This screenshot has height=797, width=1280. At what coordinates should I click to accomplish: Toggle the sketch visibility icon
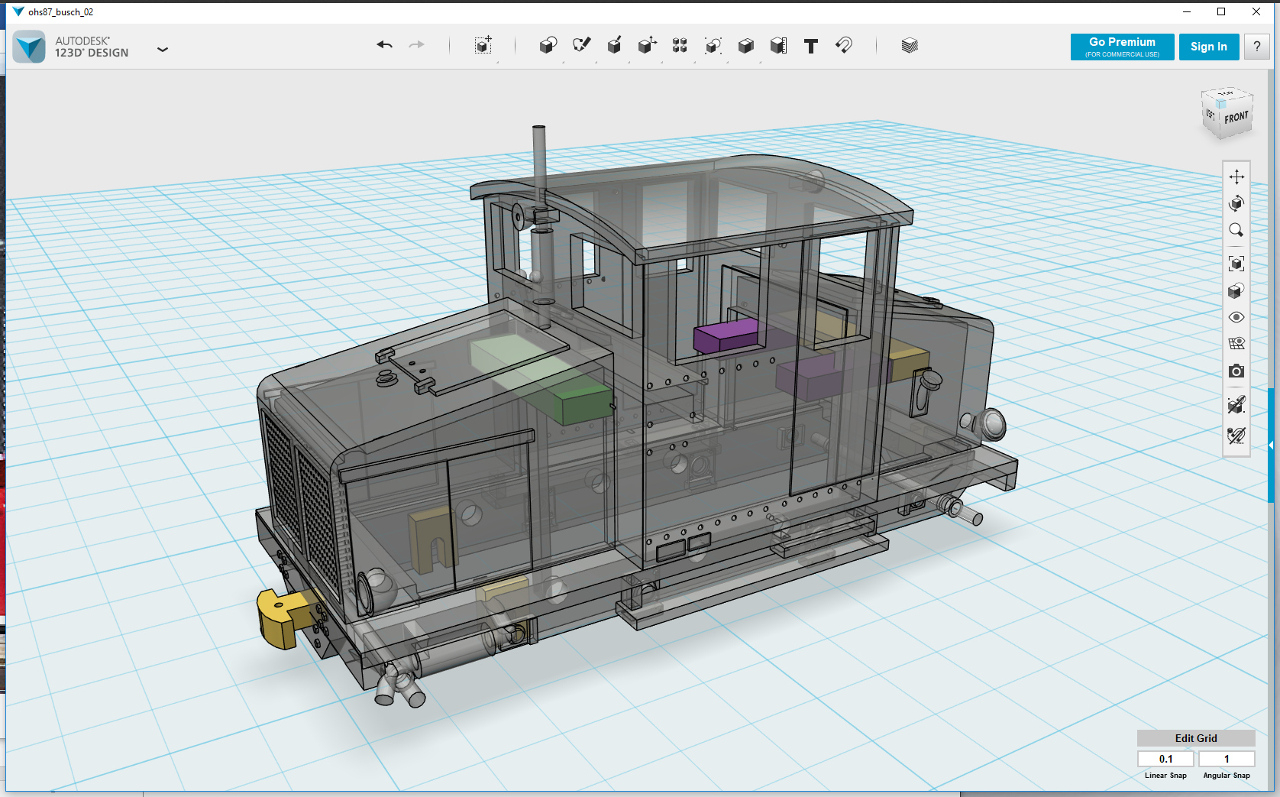coord(1237,404)
